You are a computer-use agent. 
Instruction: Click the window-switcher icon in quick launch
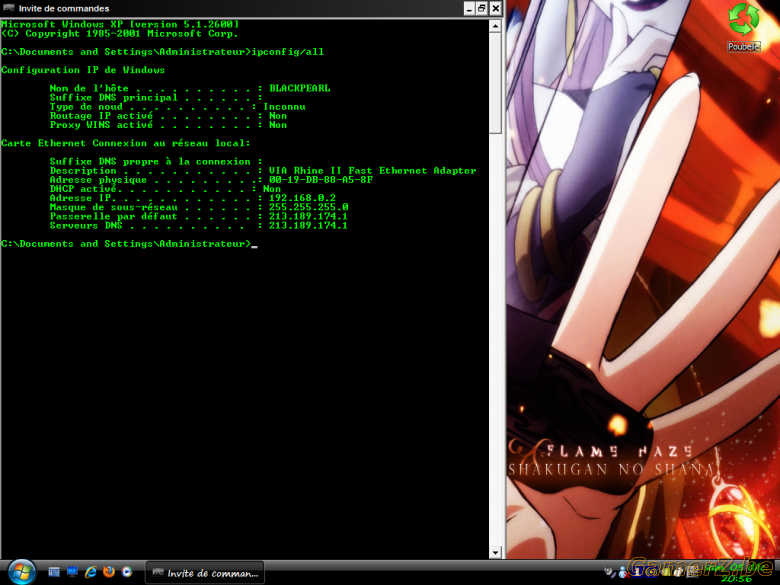(54, 572)
